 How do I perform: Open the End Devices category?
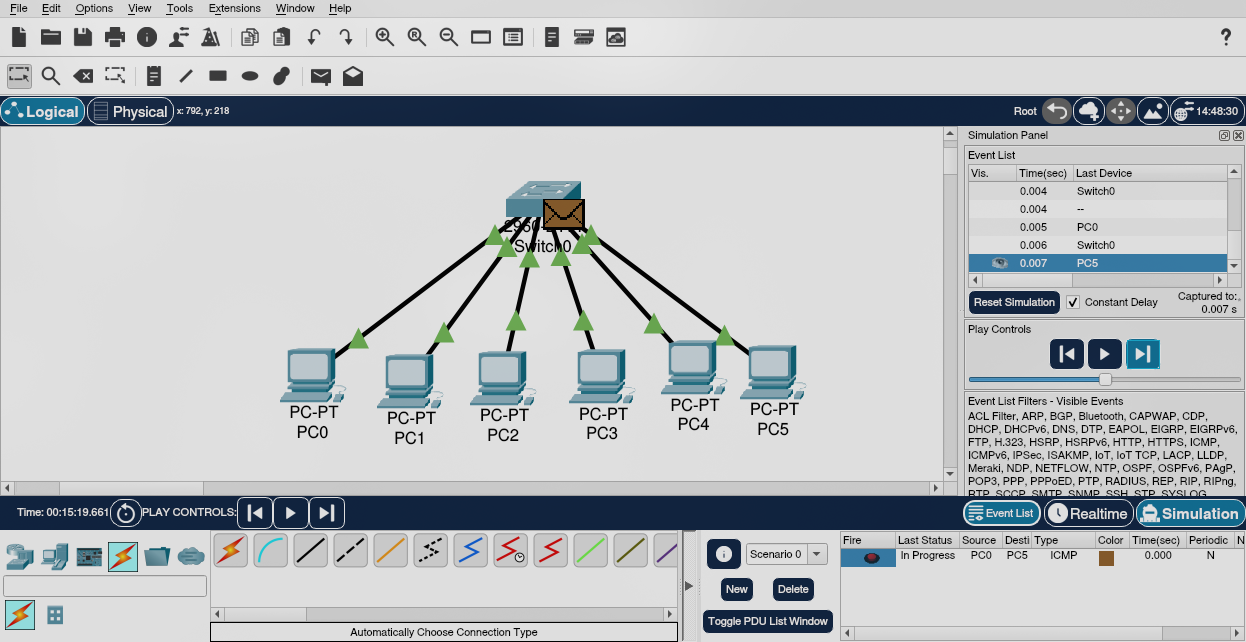click(x=55, y=556)
